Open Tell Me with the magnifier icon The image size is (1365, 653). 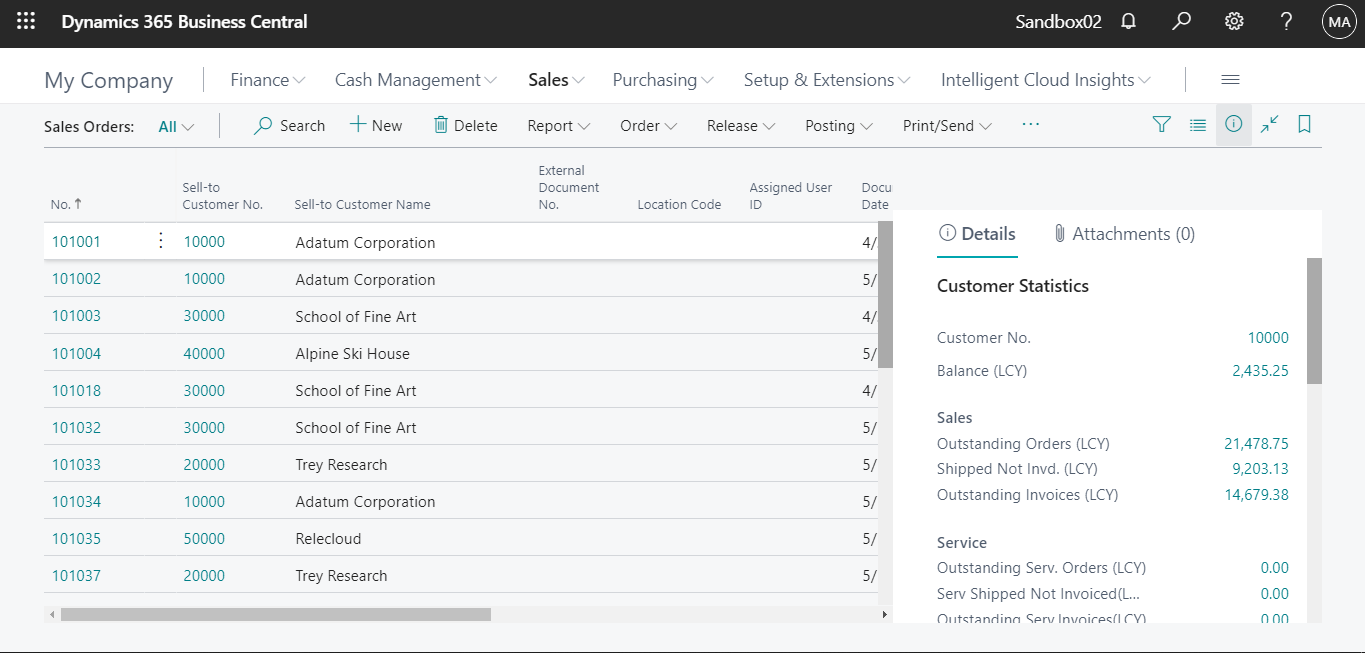click(1181, 21)
